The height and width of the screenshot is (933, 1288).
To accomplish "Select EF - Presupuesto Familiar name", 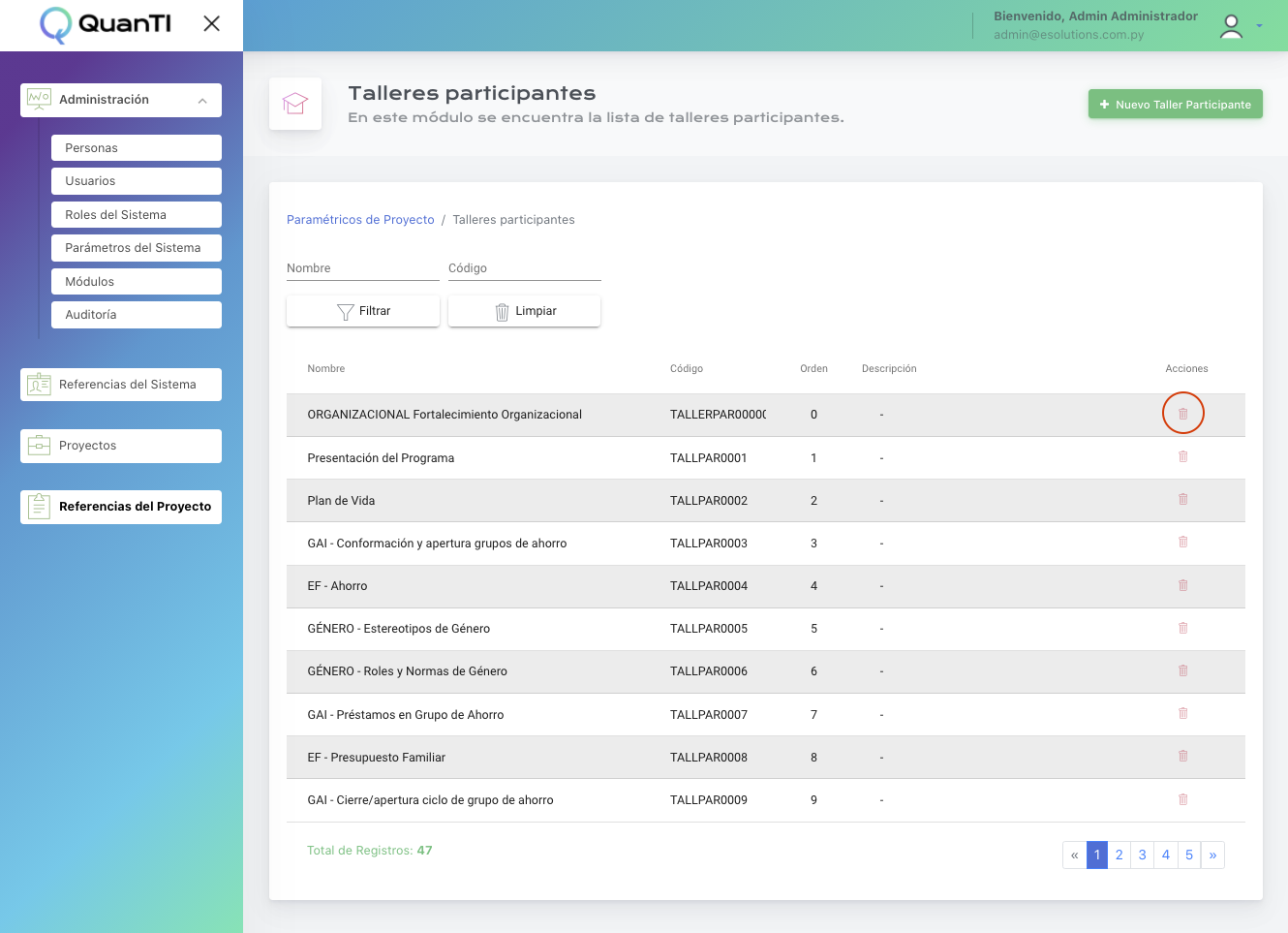I will pos(377,758).
